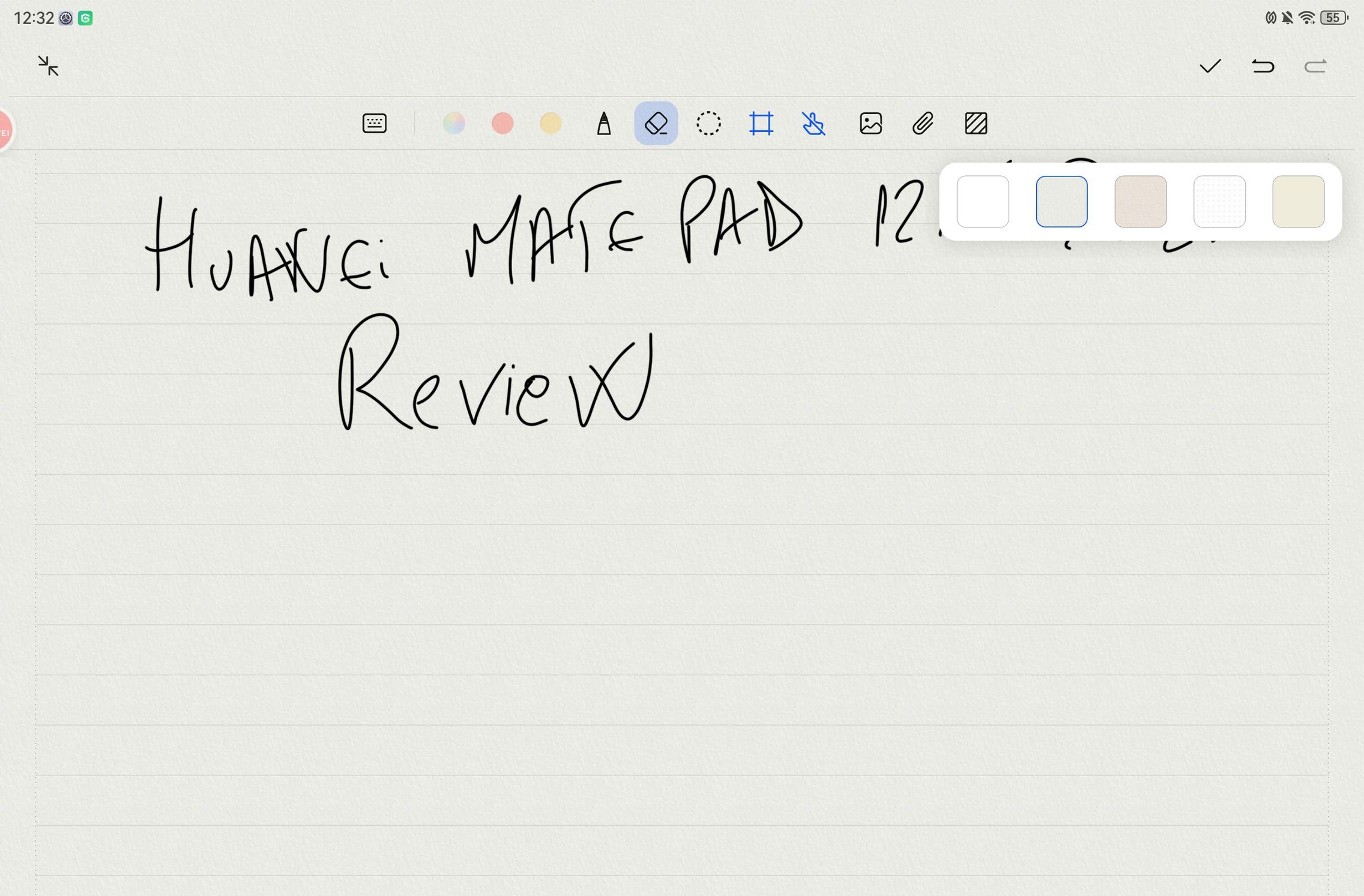
Task: Choose the selected gray textured background
Action: [1061, 202]
